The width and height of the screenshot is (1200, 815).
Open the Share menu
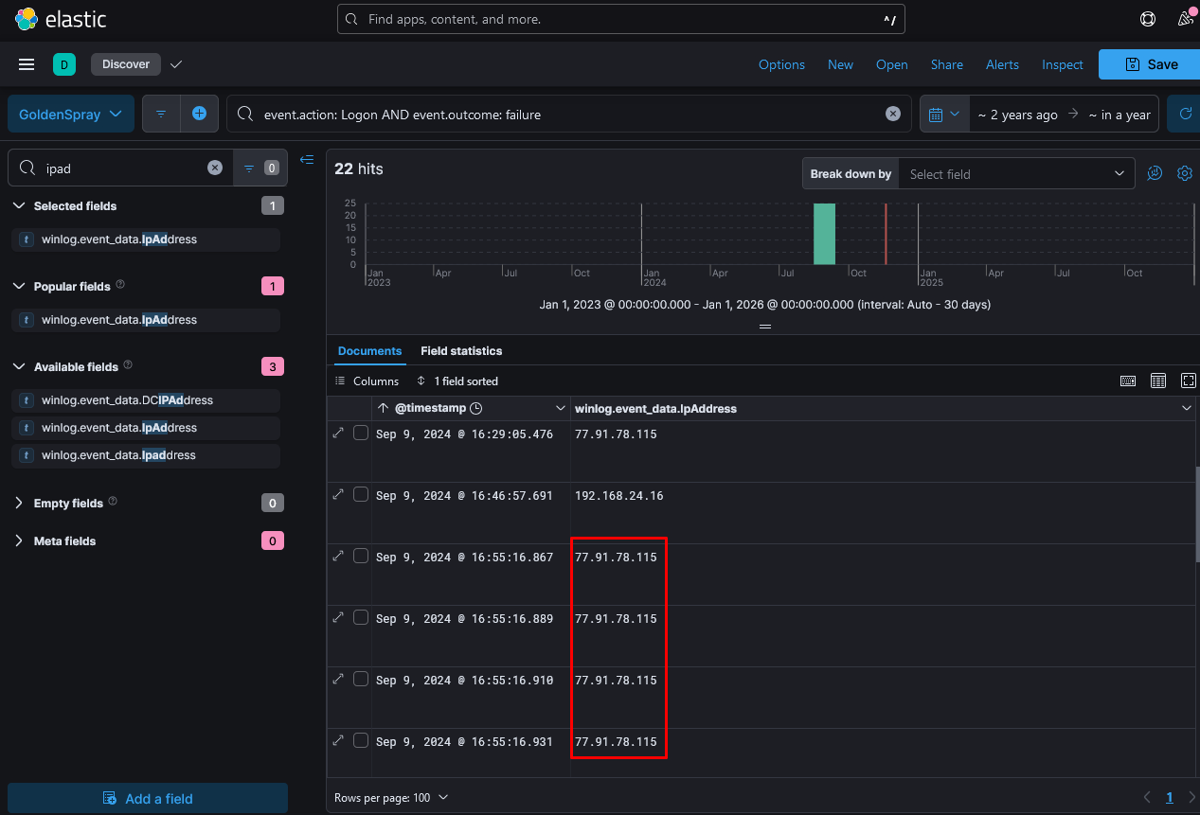[x=947, y=65]
